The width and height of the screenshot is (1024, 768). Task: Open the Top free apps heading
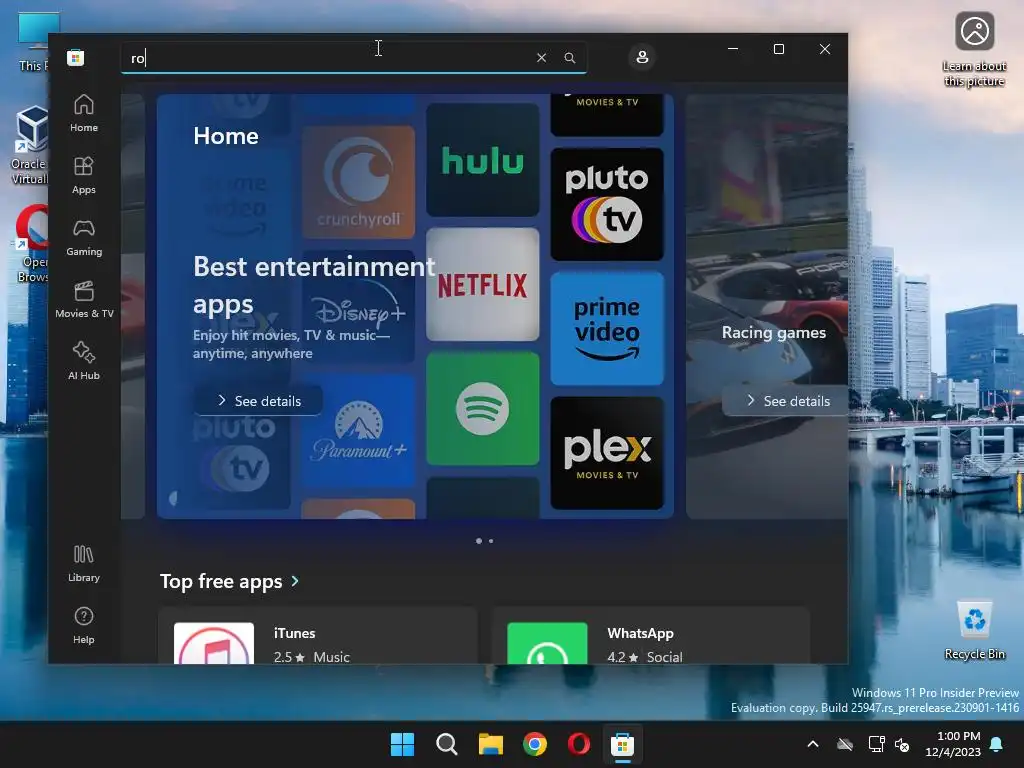[x=221, y=581]
